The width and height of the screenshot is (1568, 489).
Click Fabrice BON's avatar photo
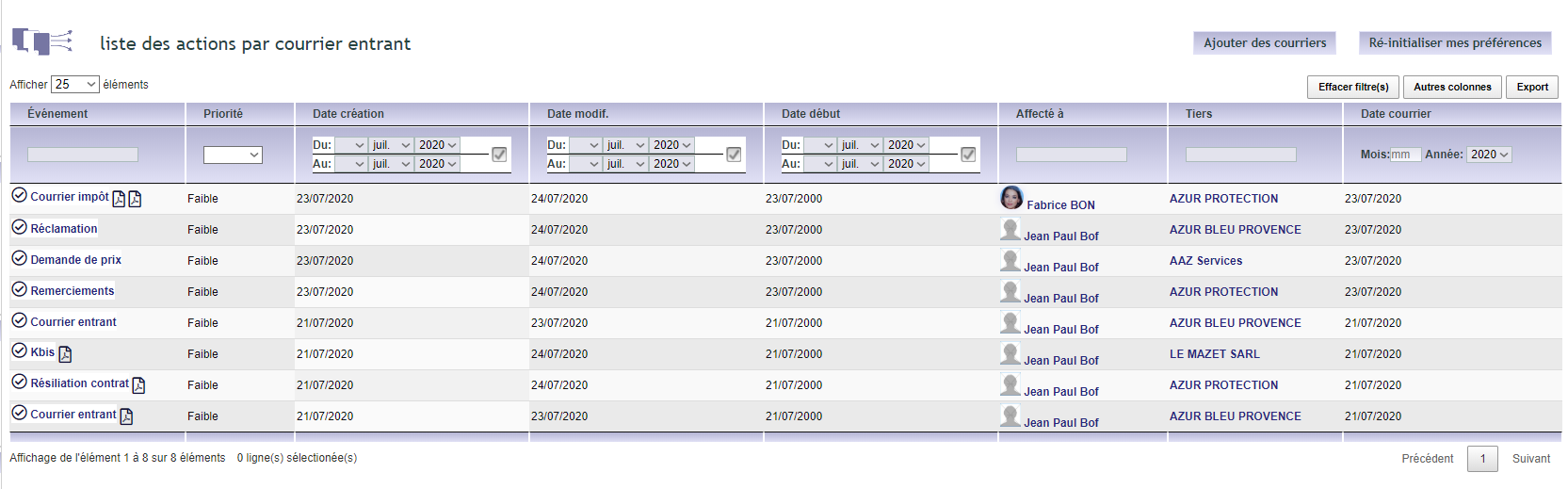click(1011, 198)
